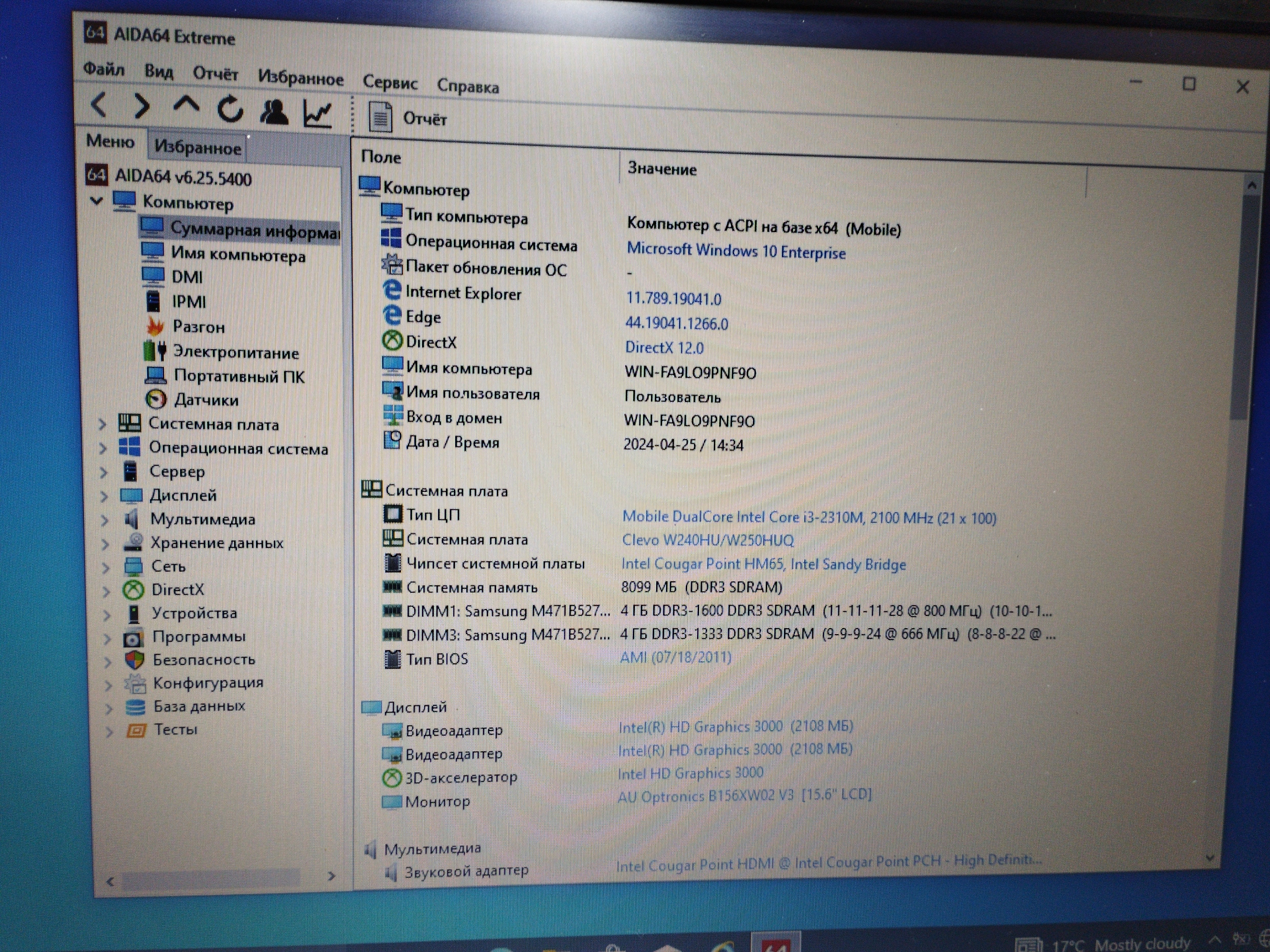1270x952 pixels.
Task: Open the Вид menu
Action: [159, 71]
